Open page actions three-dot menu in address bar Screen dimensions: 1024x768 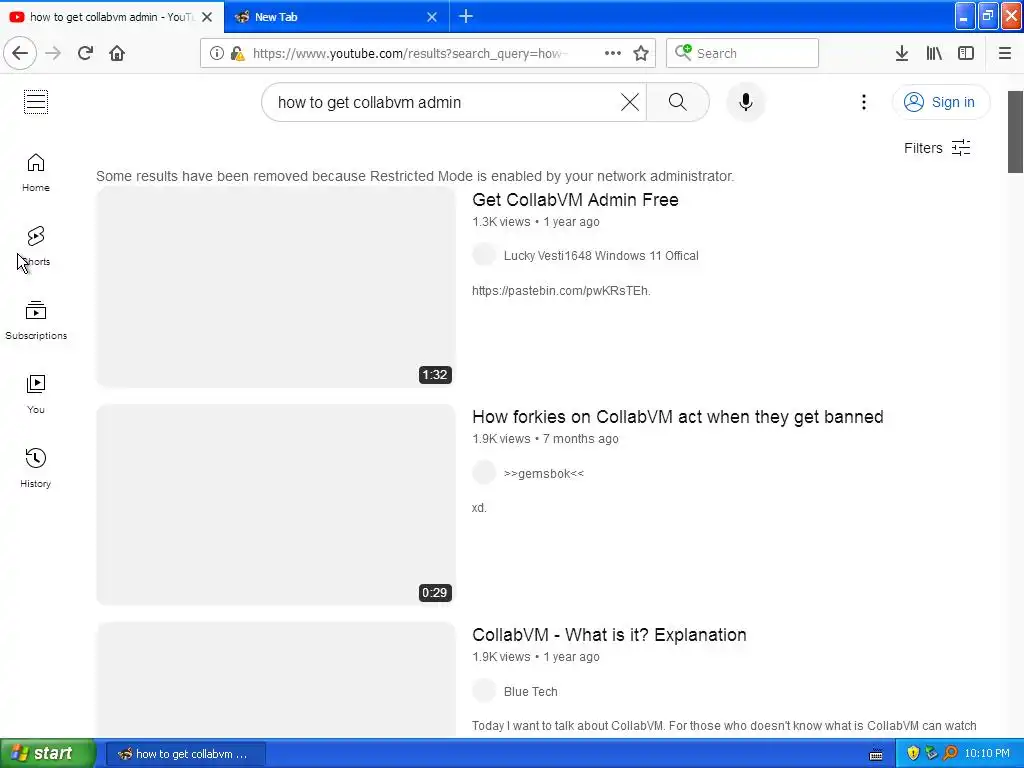[x=613, y=53]
